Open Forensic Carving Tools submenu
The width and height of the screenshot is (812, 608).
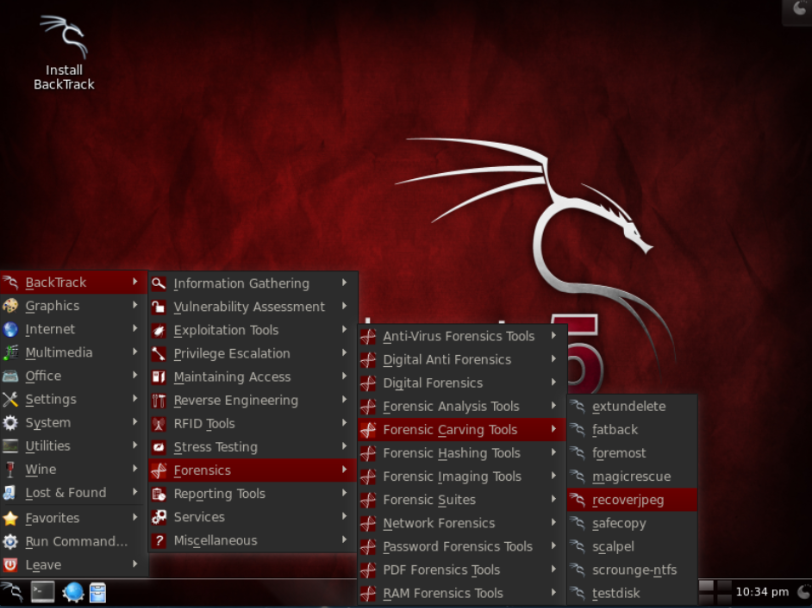[x=461, y=430]
